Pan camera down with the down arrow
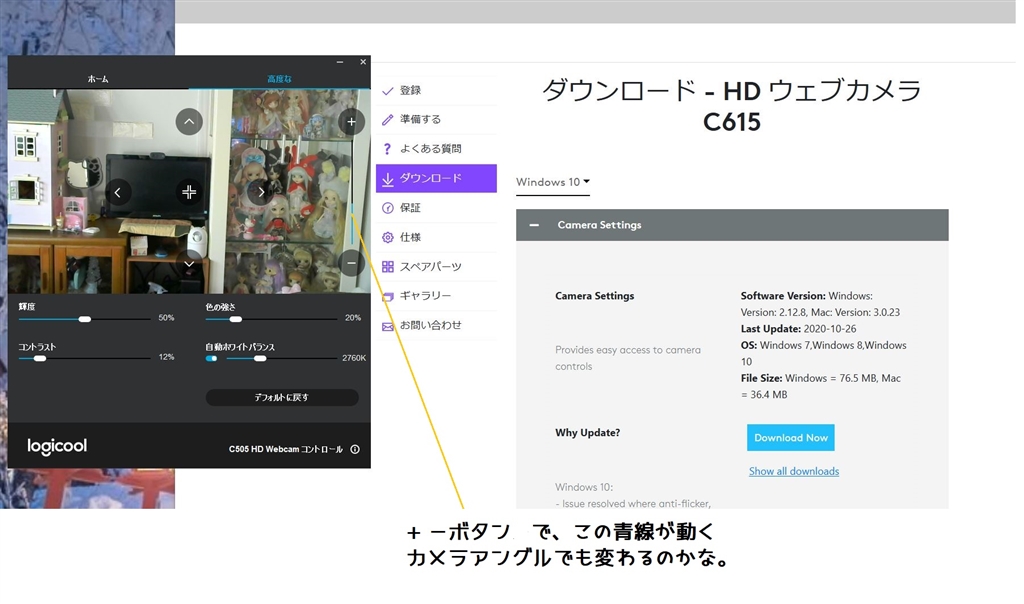This screenshot has height=604, width=1024. [189, 263]
